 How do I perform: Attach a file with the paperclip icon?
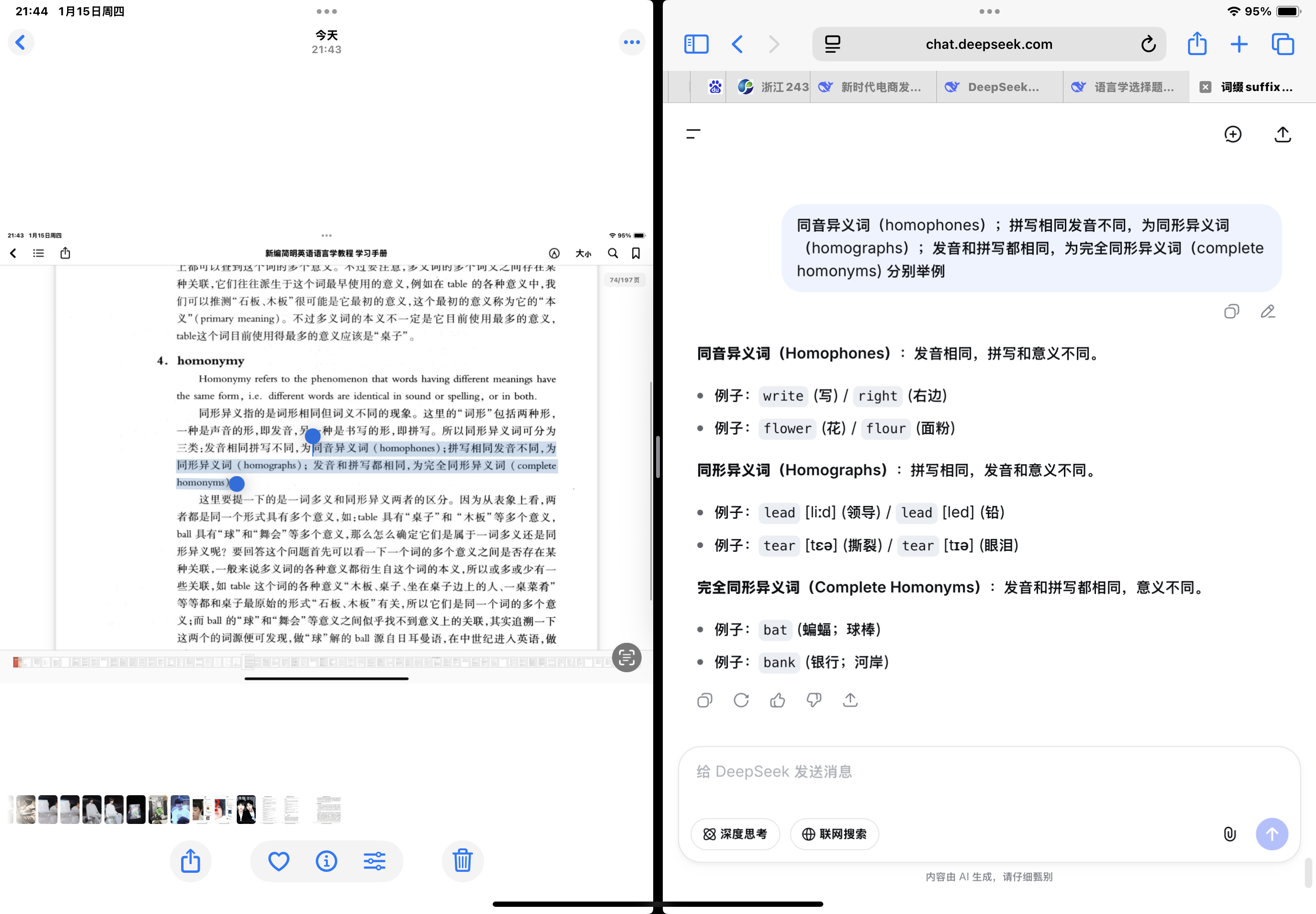point(1229,834)
